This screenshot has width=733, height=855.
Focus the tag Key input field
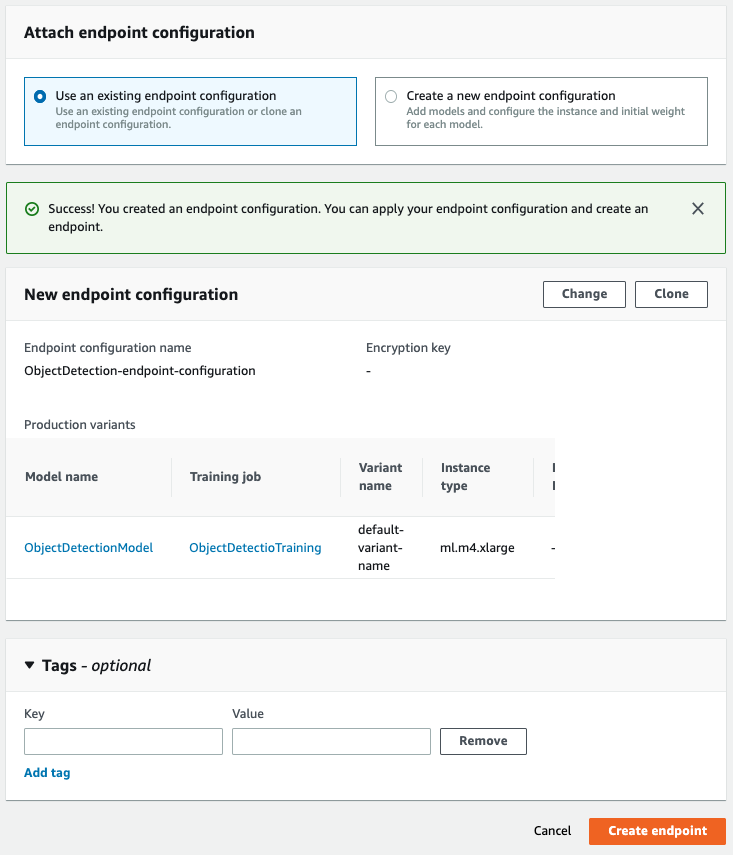[123, 741]
